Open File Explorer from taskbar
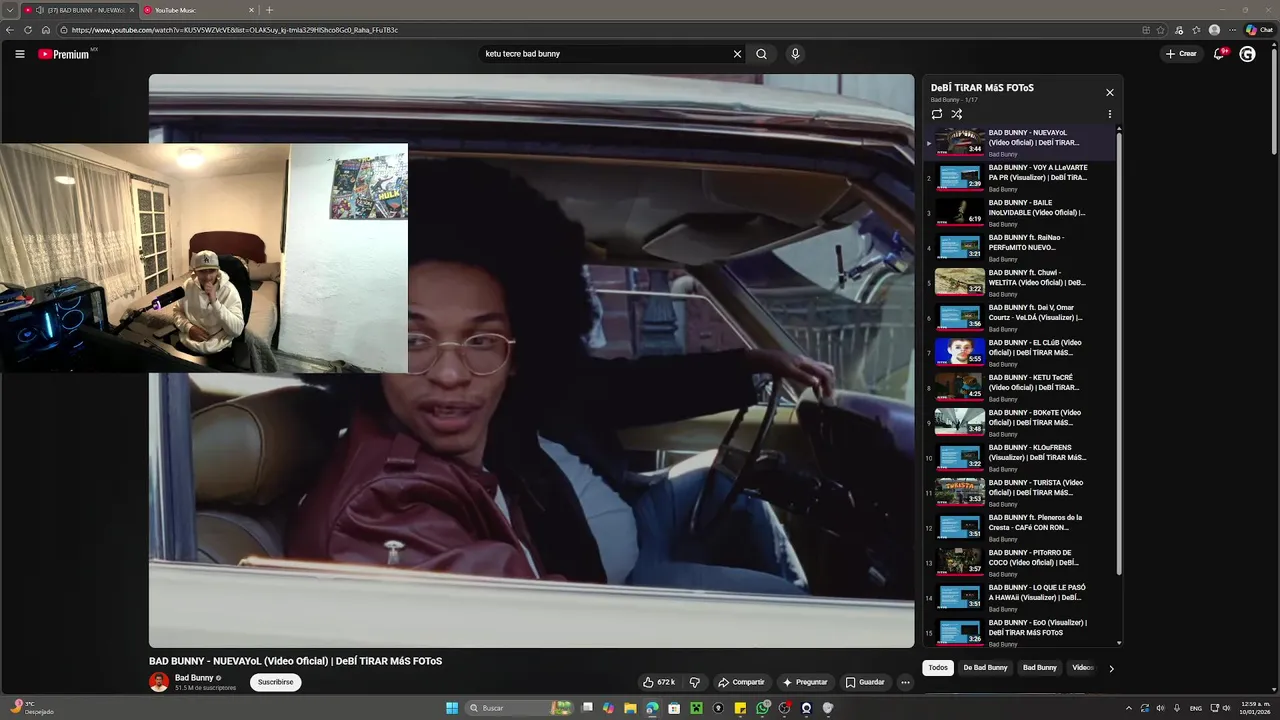1280x720 pixels. (630, 708)
